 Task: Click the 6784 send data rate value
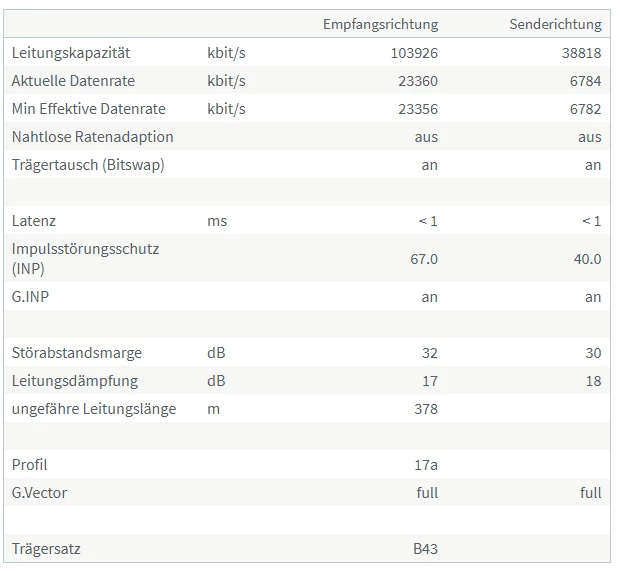tap(585, 81)
